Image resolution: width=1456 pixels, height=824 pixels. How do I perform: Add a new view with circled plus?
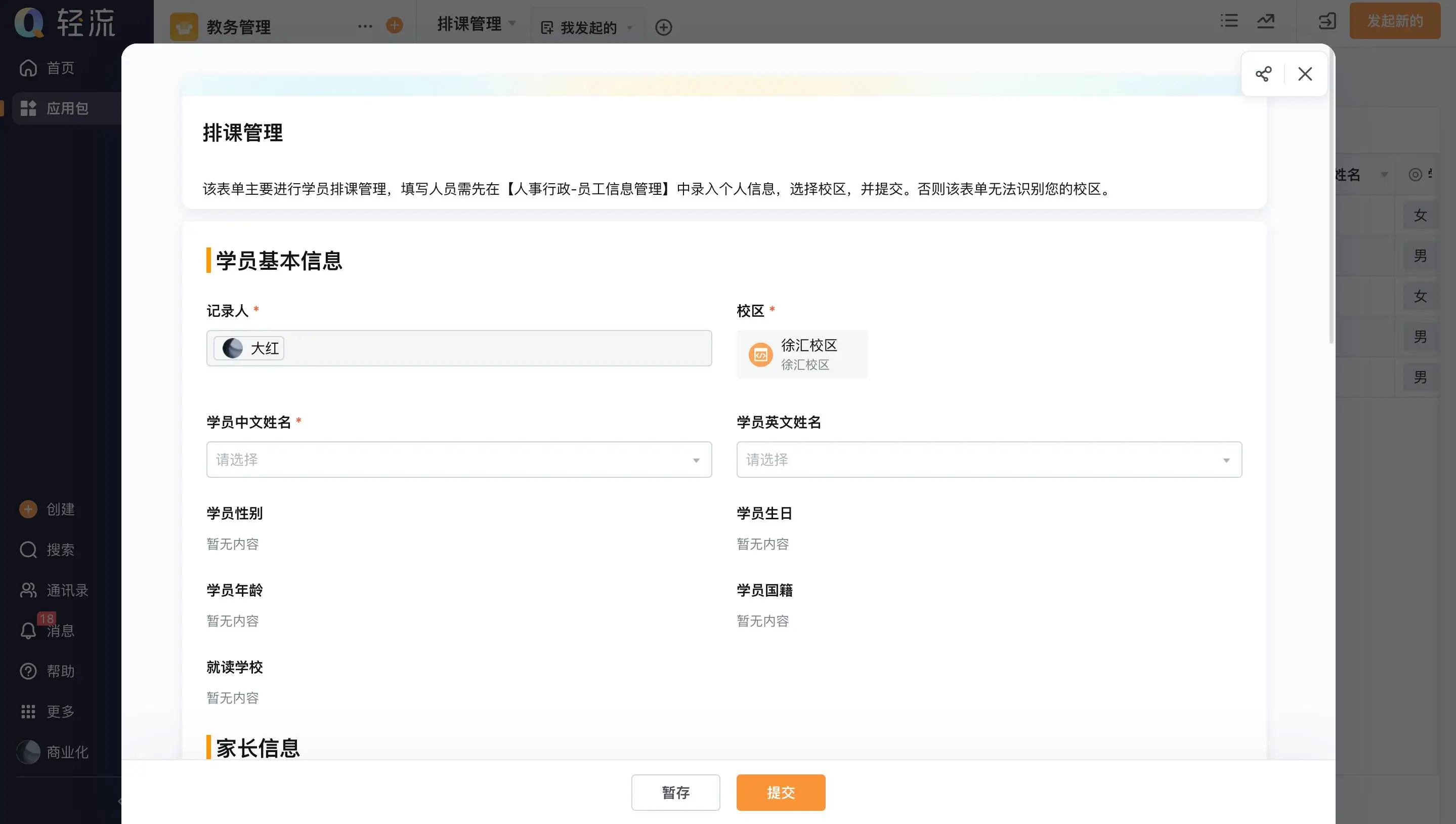(x=664, y=27)
